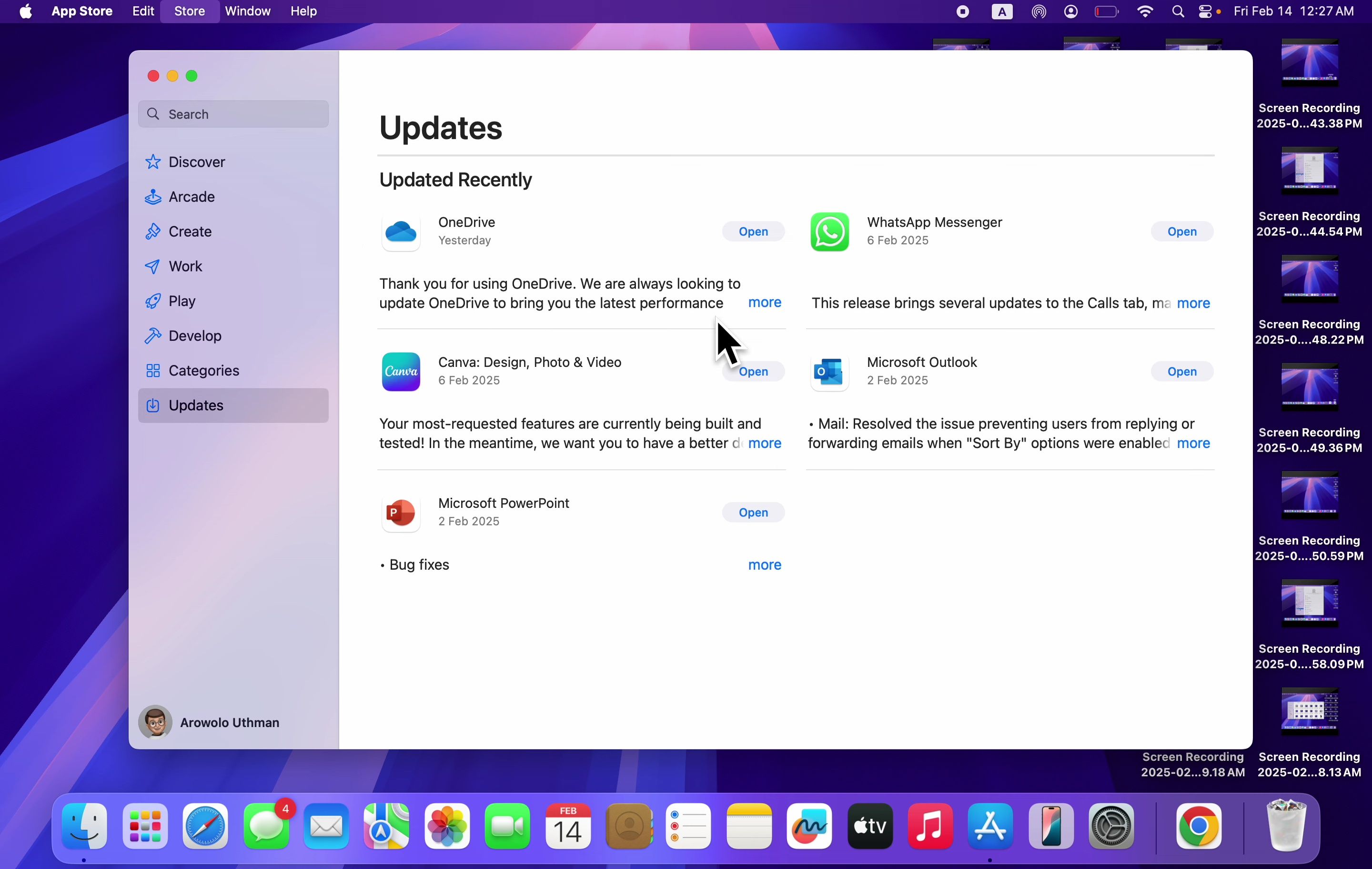Browse Categories from the sidebar
The width and height of the screenshot is (1372, 869).
click(x=233, y=370)
